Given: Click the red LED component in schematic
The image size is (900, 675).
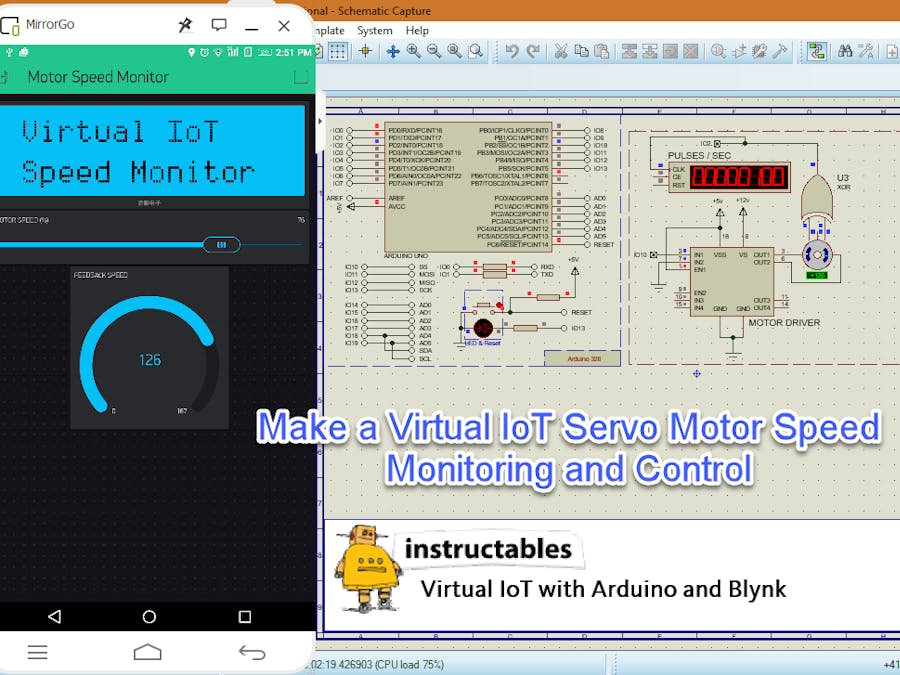Looking at the screenshot, I should (483, 328).
